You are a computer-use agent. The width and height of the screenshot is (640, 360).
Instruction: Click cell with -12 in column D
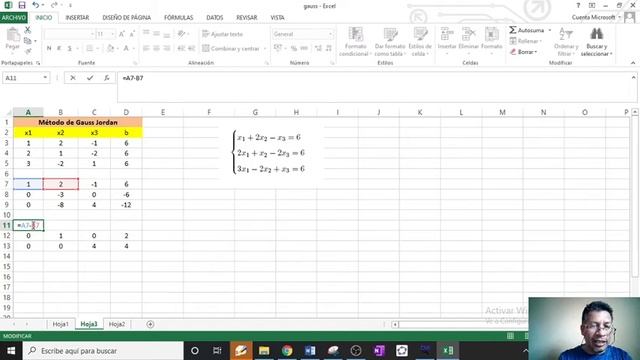126,205
